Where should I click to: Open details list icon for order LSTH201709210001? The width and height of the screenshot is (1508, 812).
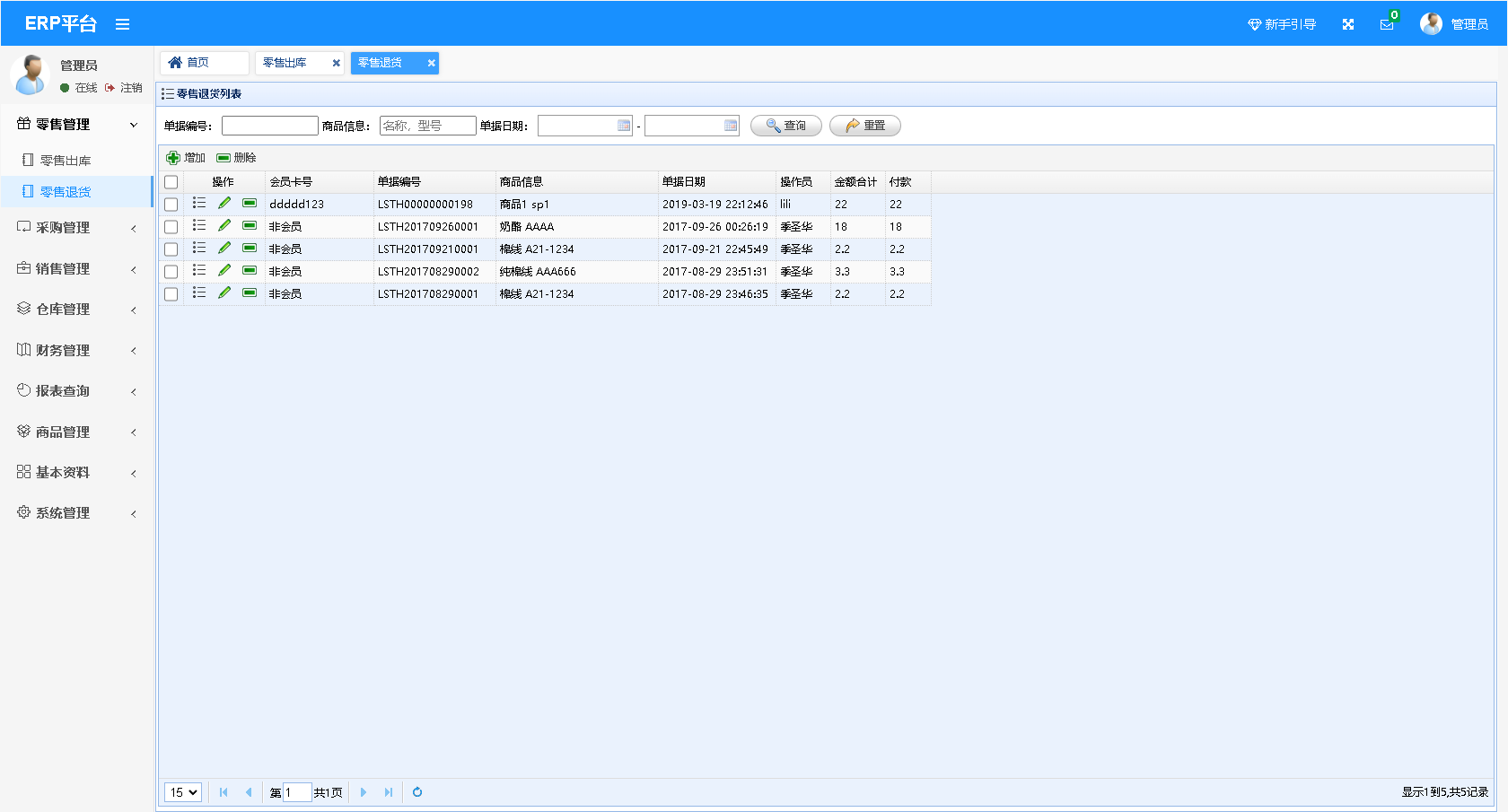tap(199, 249)
